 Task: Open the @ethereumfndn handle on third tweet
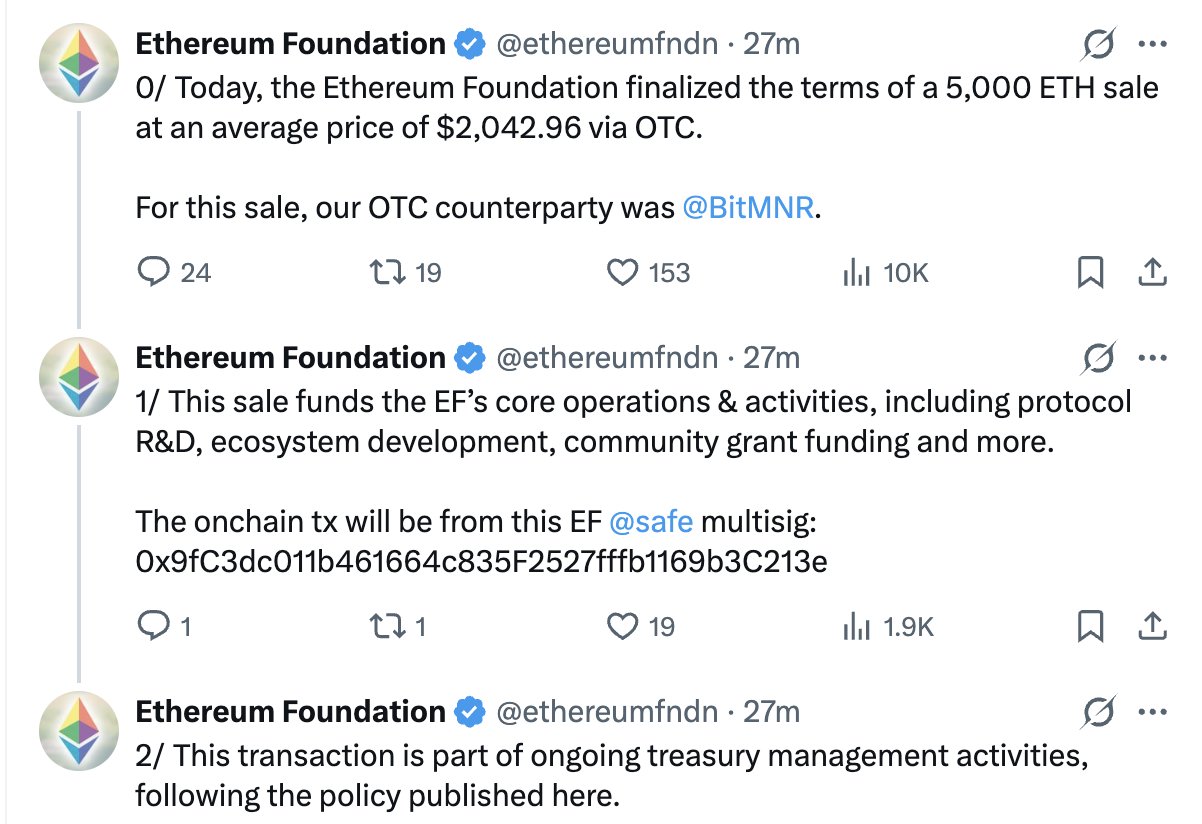pyautogui.click(x=608, y=711)
